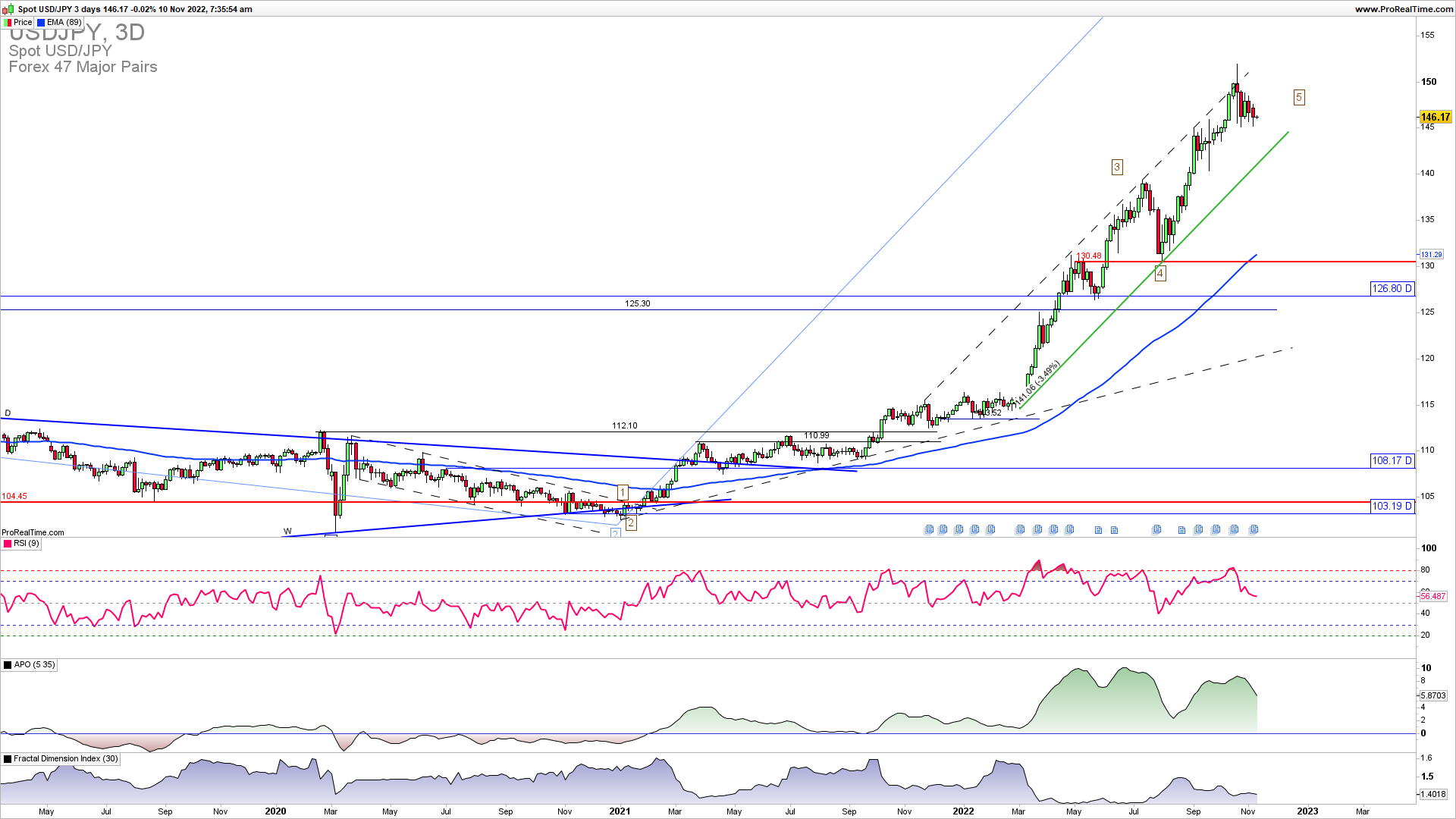Click the red 104.45 level label

tap(14, 496)
